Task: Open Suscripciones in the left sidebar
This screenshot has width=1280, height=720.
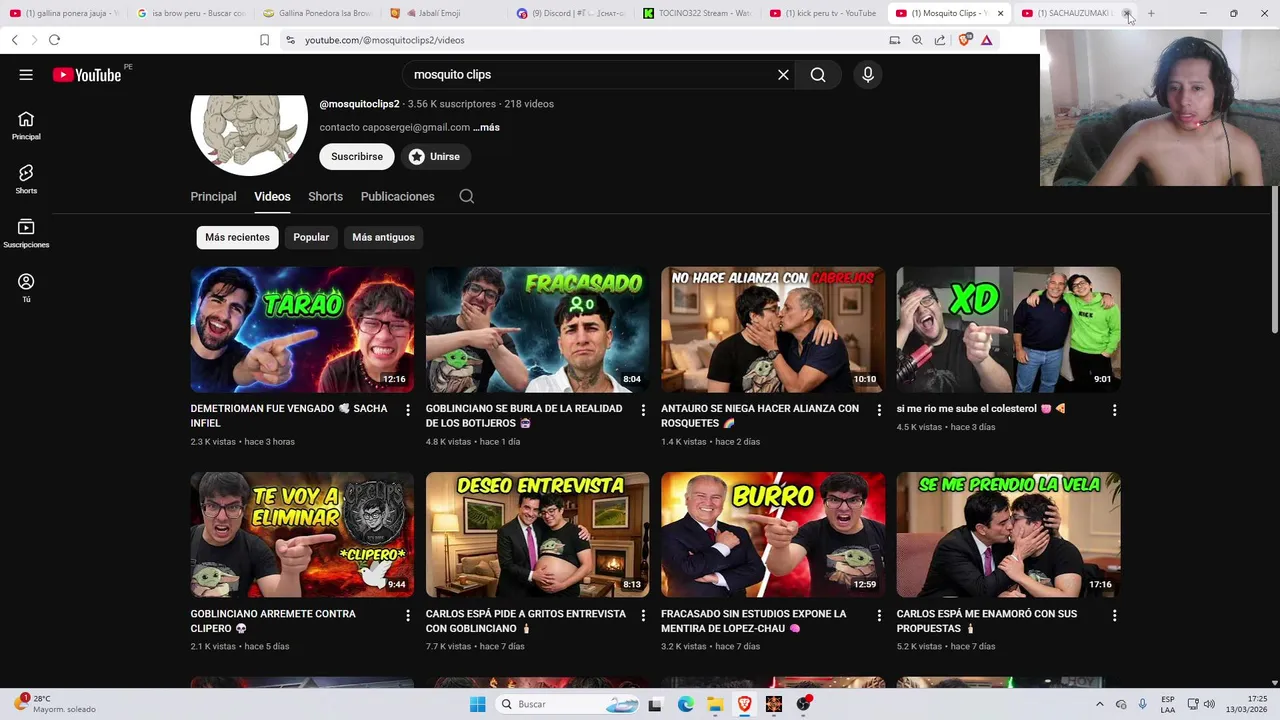Action: (x=26, y=233)
